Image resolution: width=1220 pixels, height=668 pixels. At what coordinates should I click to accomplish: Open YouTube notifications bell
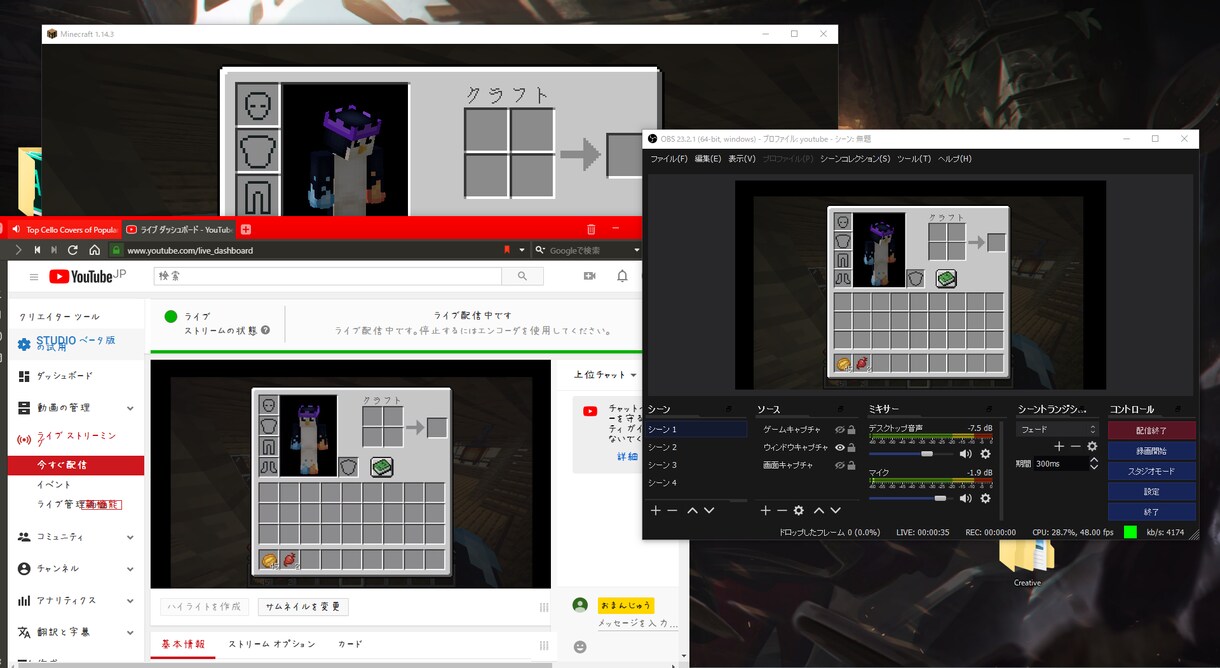pos(622,276)
